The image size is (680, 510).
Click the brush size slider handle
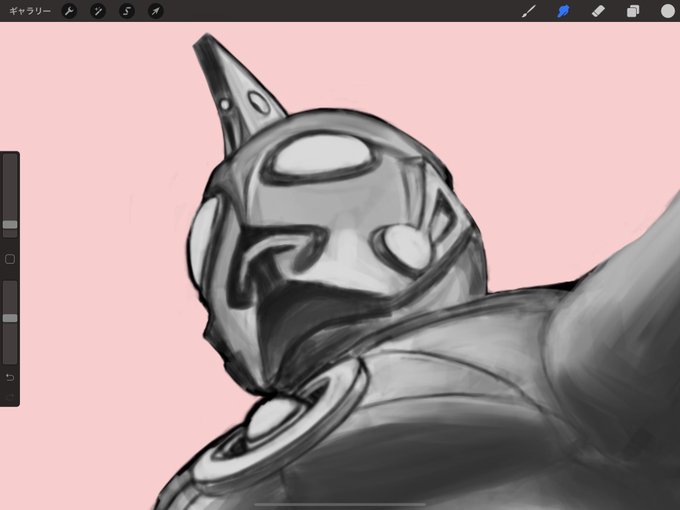[x=10, y=224]
